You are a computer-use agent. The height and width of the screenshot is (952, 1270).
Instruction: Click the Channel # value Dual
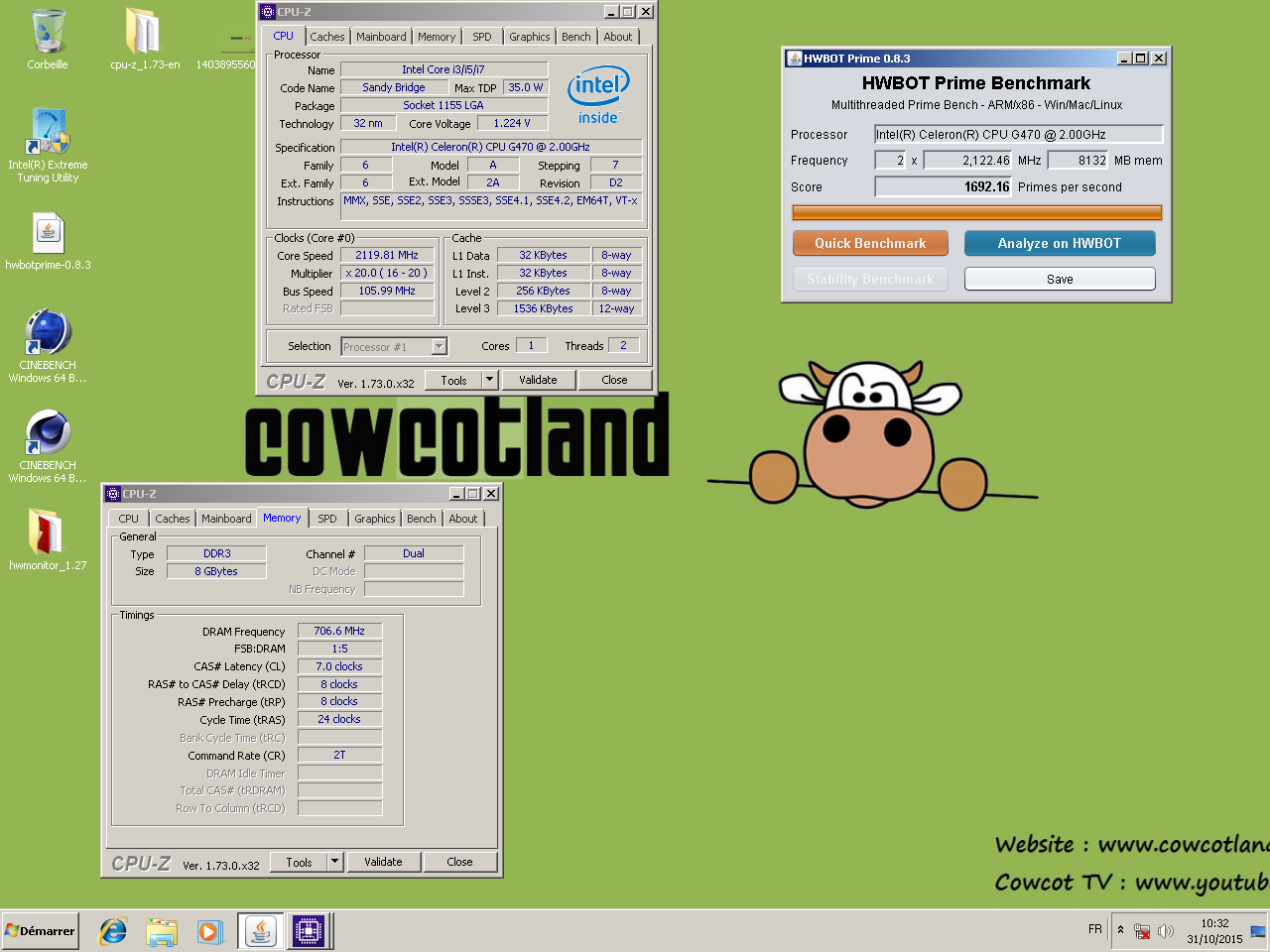pos(414,553)
